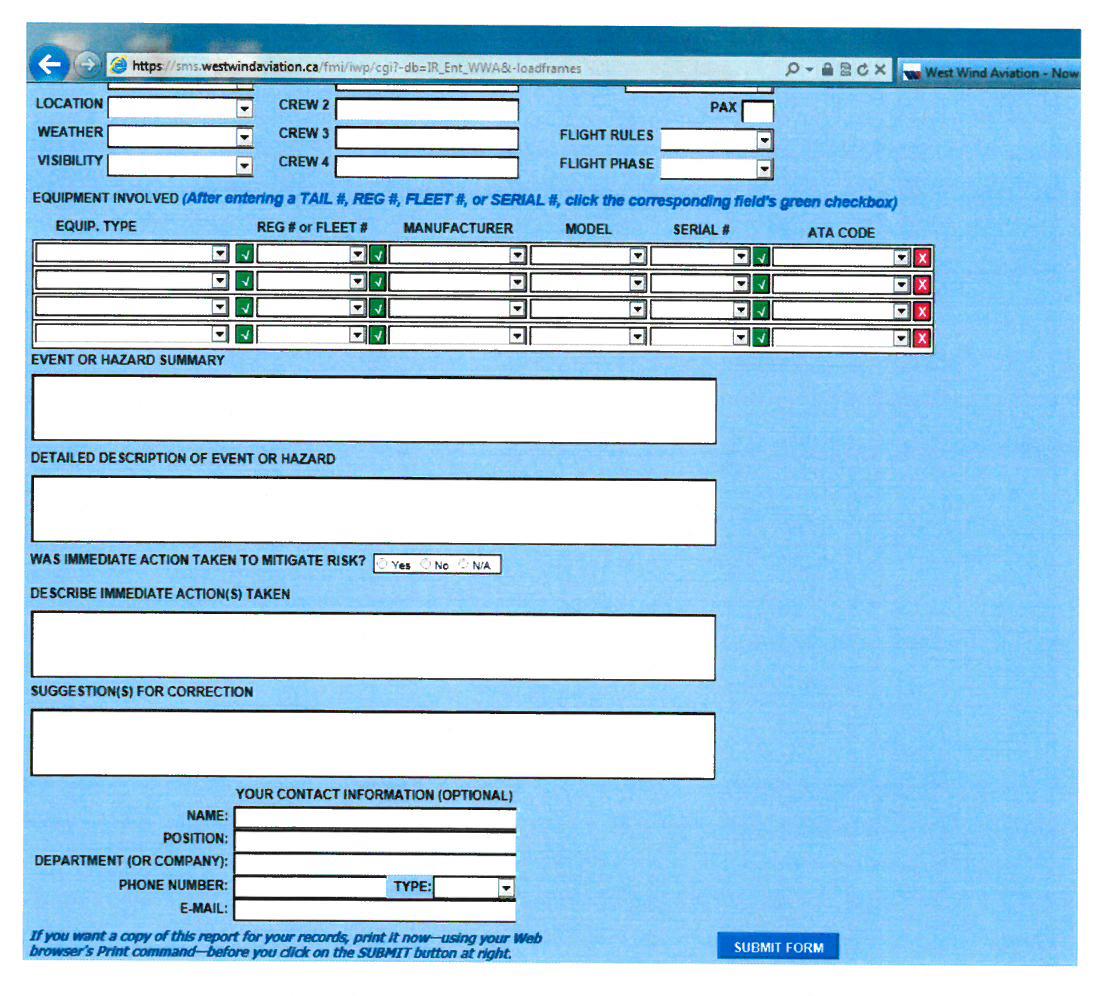Click the browser forward arrow button

(88, 66)
